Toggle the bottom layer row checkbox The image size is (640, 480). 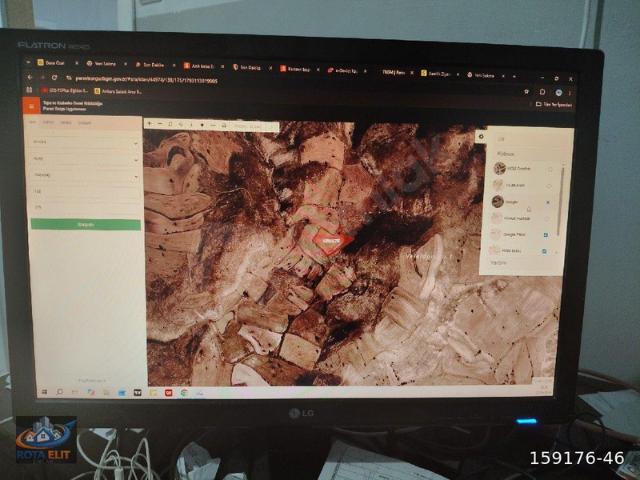[544, 251]
